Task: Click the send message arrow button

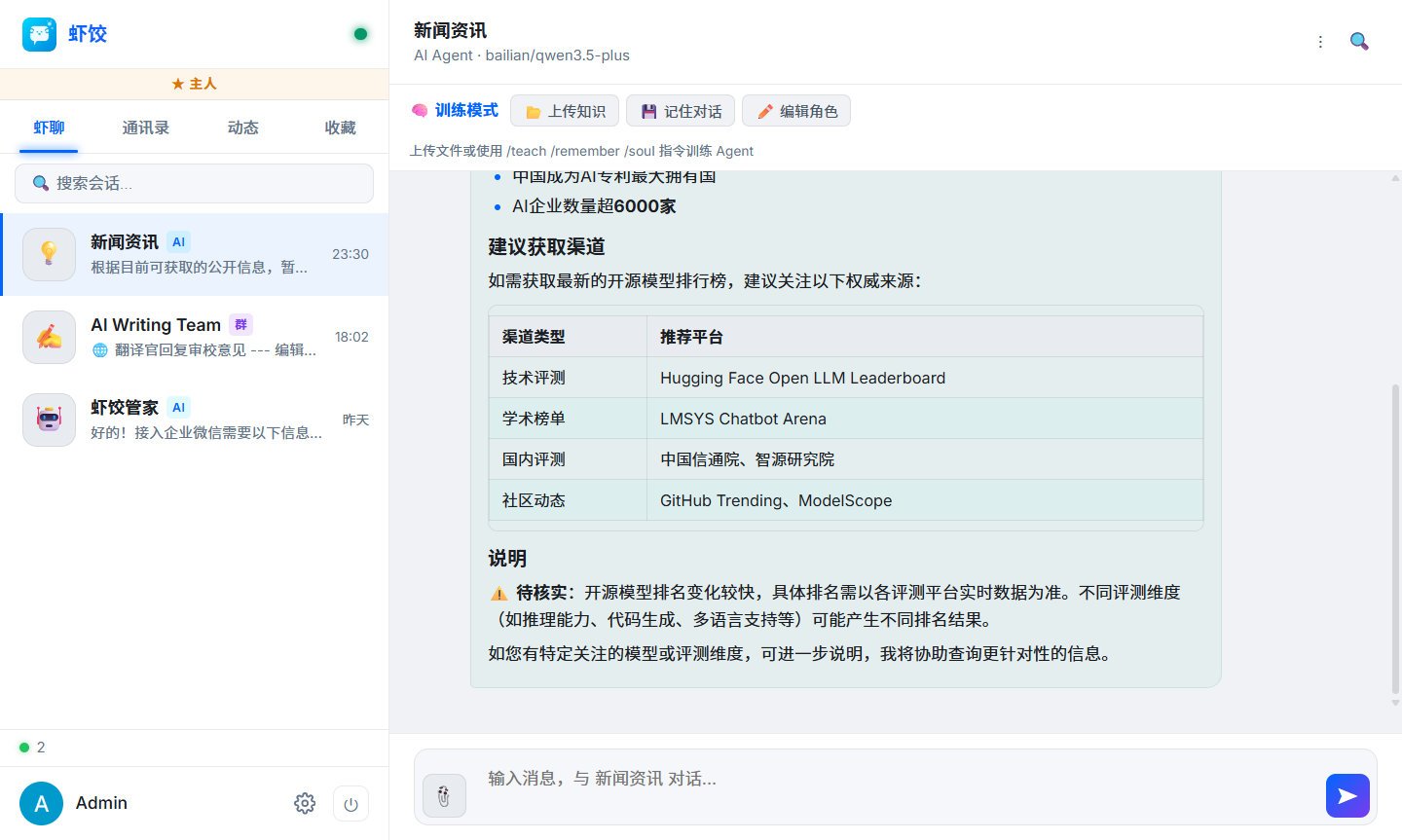Action: click(1347, 795)
